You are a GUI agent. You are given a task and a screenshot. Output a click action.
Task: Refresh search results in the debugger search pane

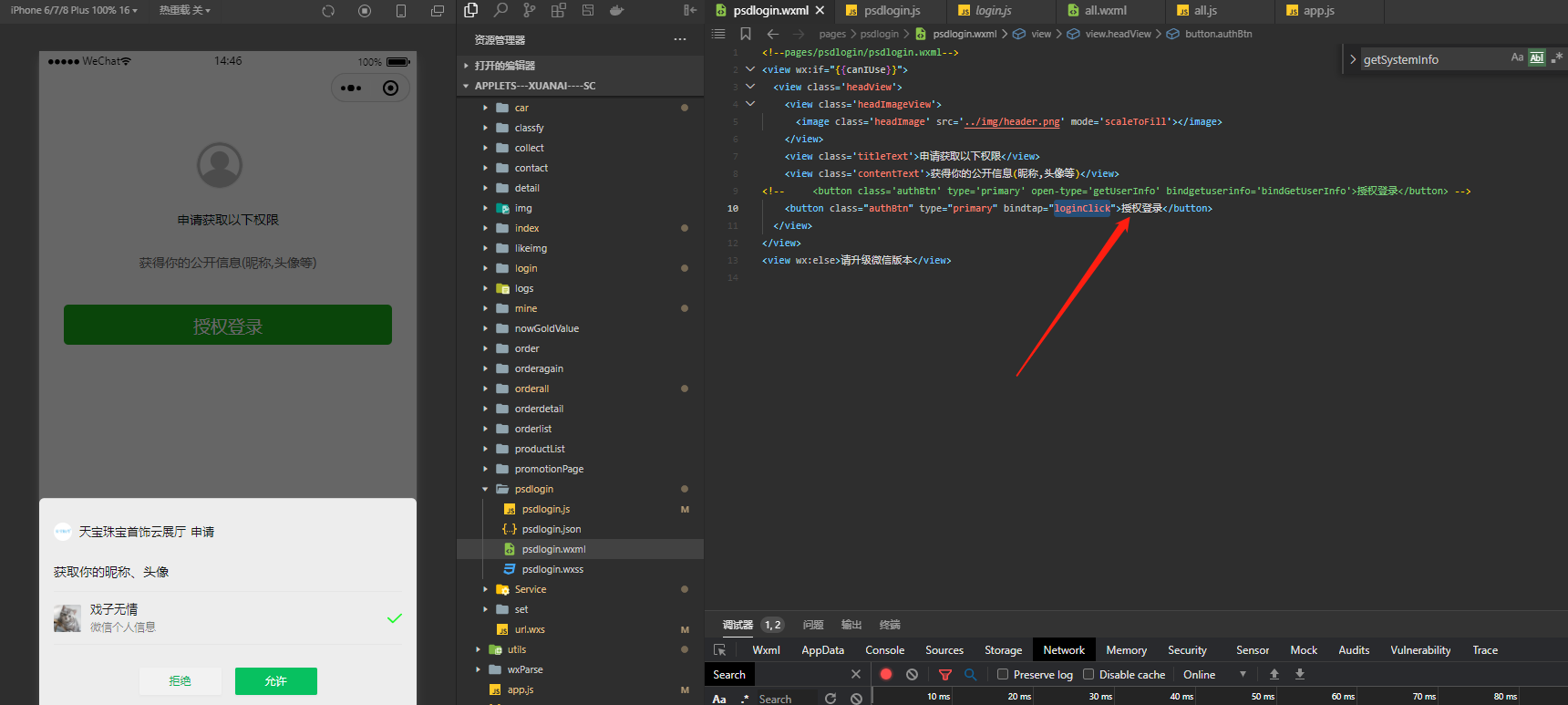point(830,699)
